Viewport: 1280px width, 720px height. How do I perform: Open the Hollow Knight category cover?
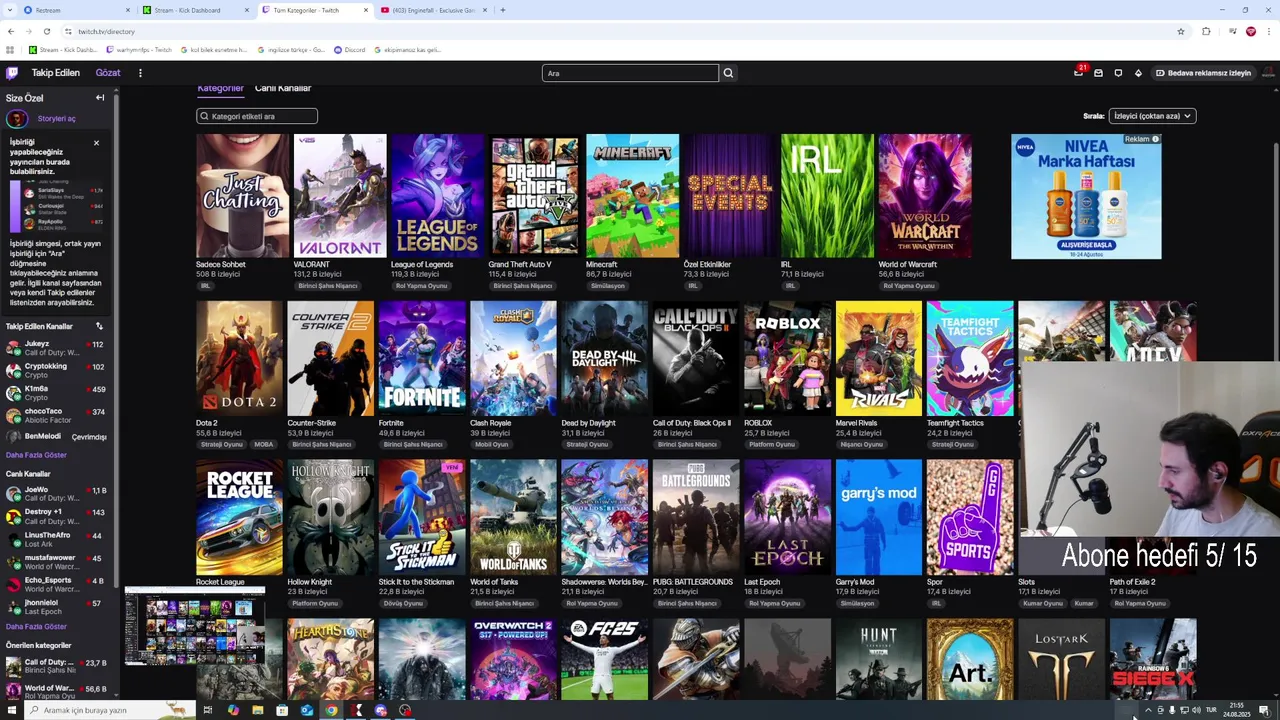pyautogui.click(x=330, y=517)
